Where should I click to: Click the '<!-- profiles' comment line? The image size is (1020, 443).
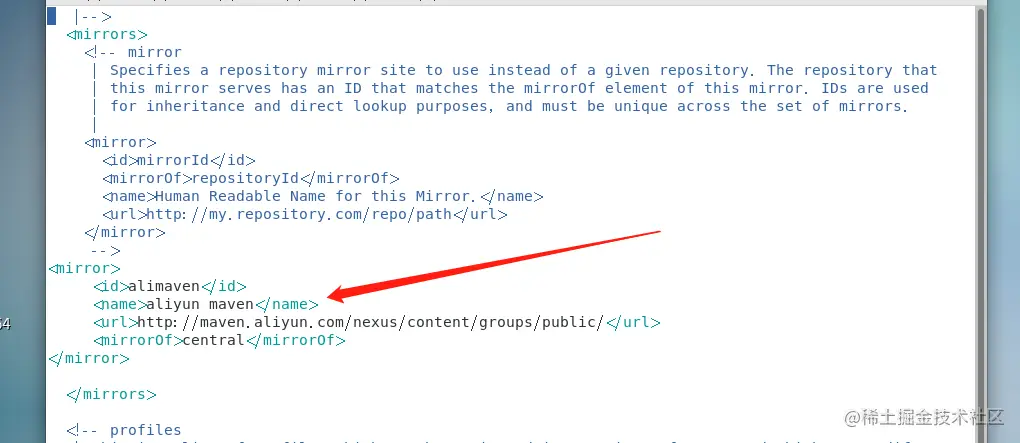coord(124,430)
